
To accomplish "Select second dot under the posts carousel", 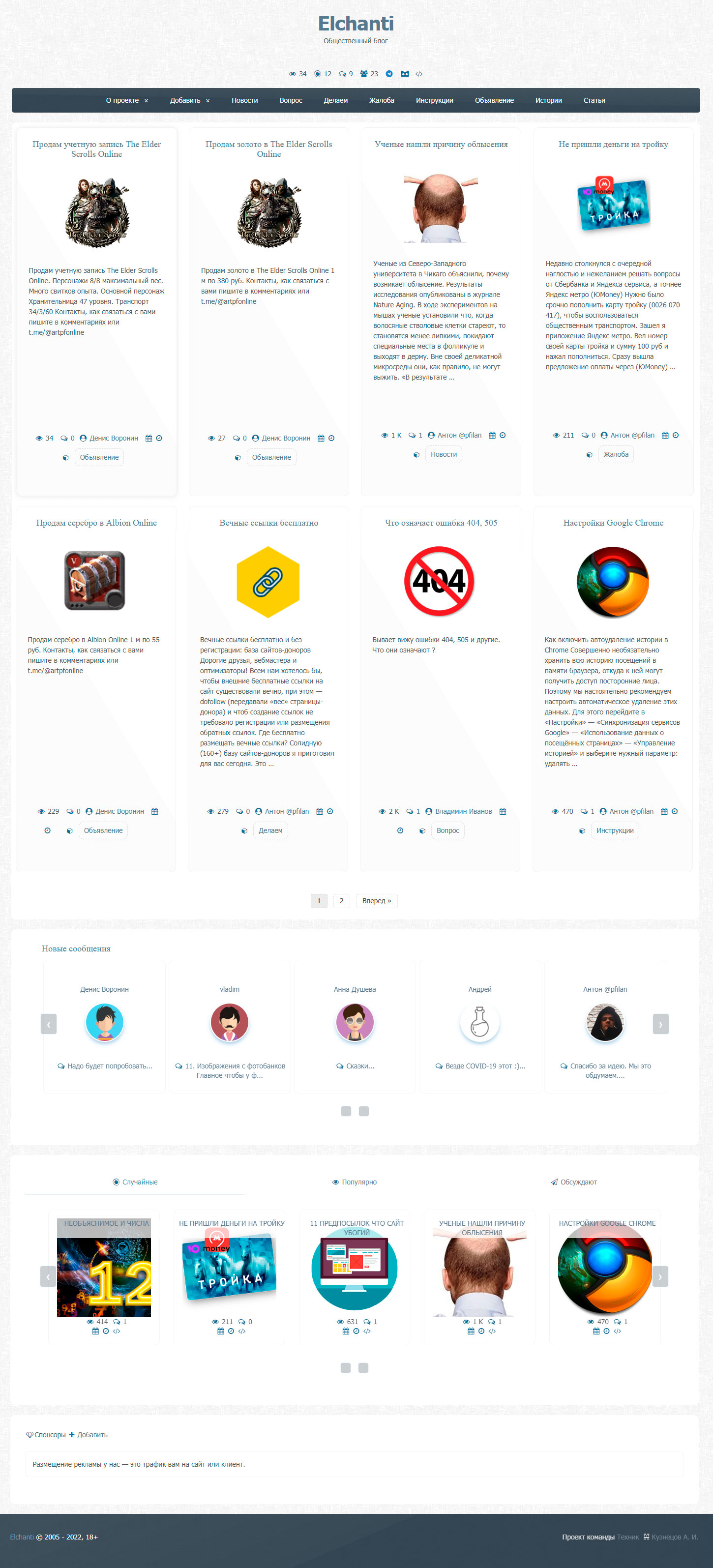I will click(363, 1368).
